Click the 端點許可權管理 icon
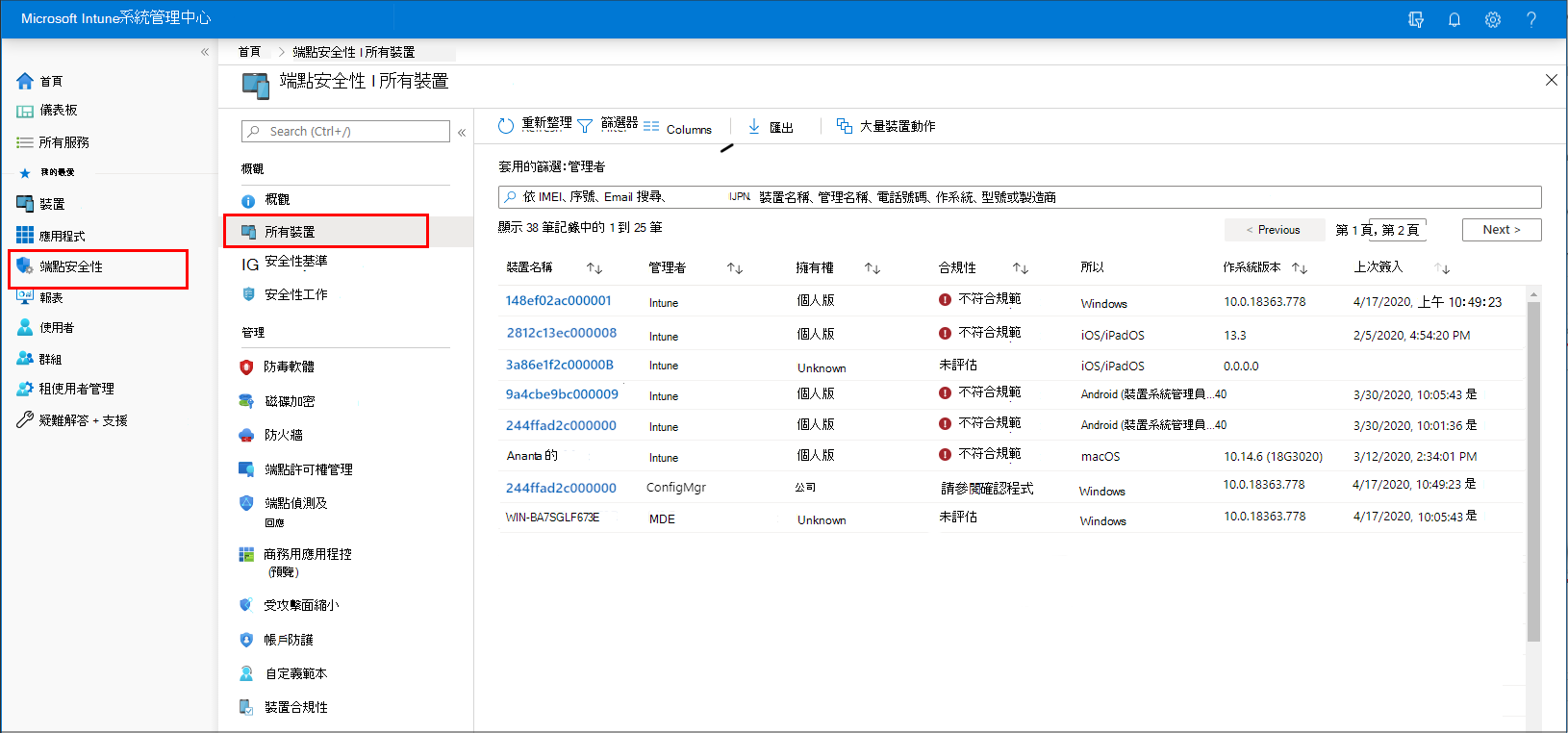This screenshot has width=1568, height=733. pos(246,469)
